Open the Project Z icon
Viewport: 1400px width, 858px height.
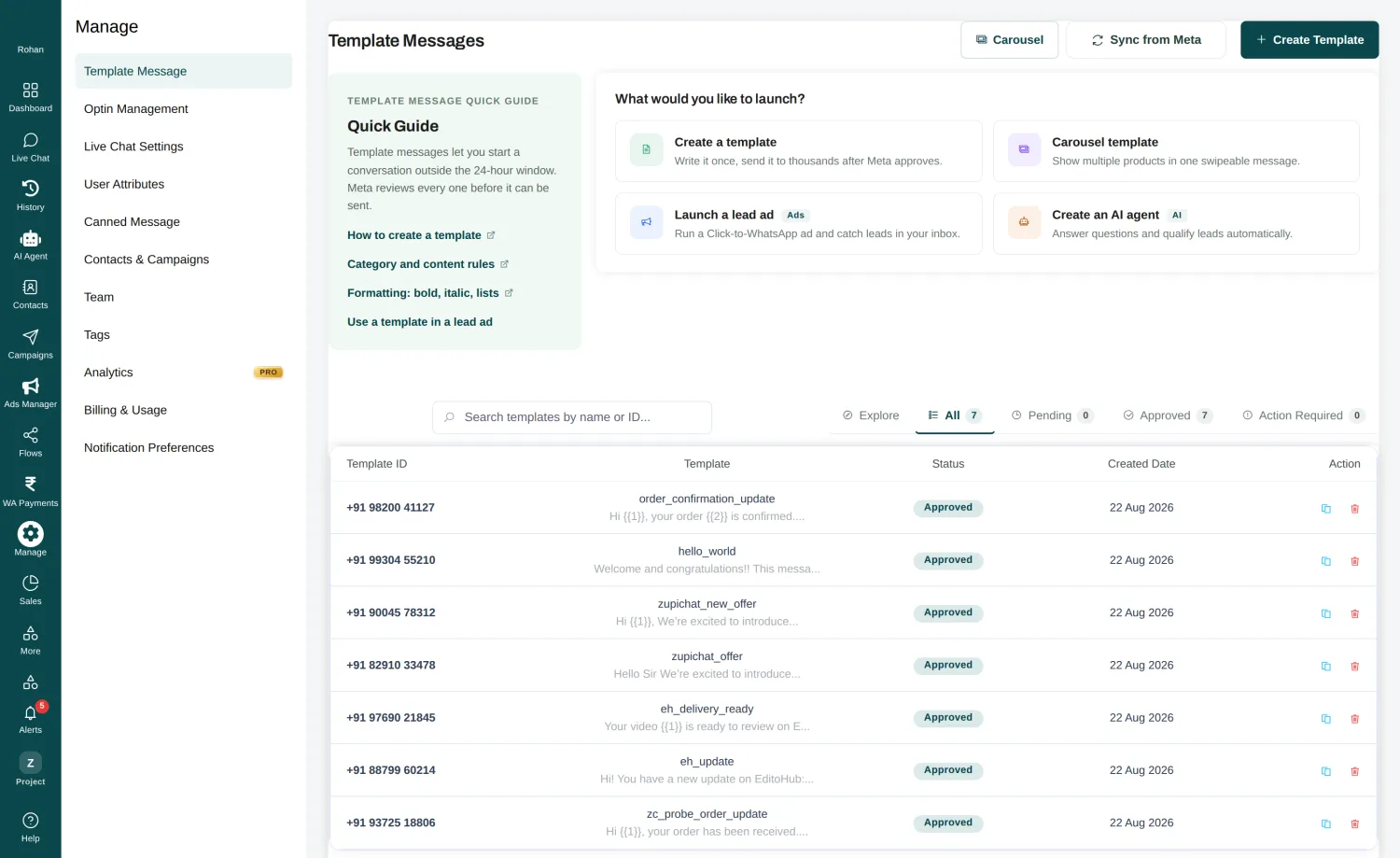(x=30, y=763)
